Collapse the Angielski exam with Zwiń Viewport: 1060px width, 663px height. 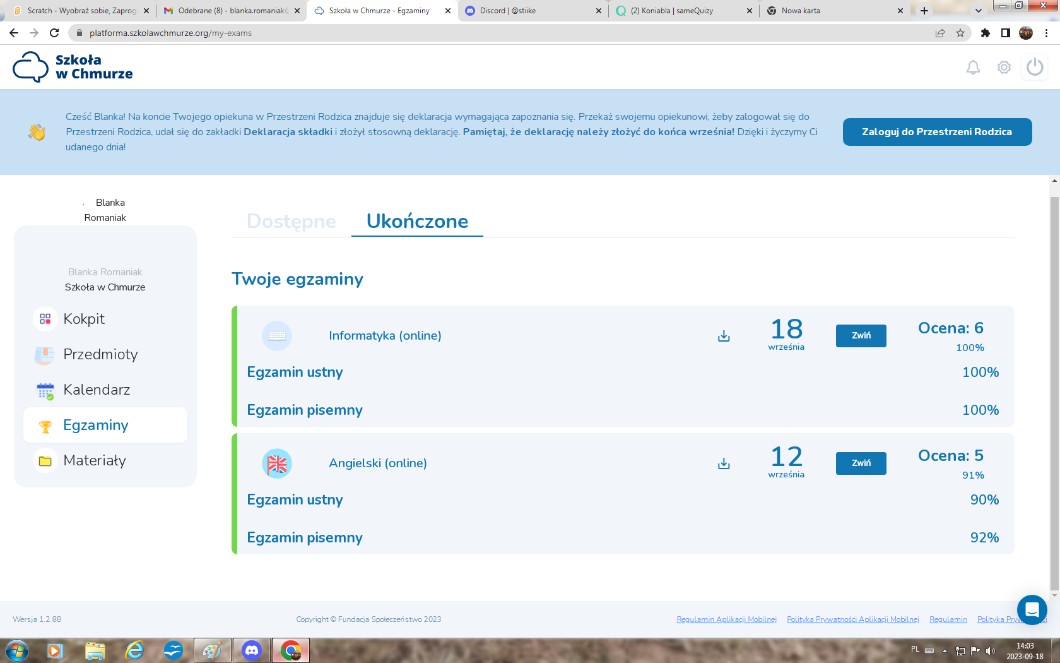click(x=860, y=463)
